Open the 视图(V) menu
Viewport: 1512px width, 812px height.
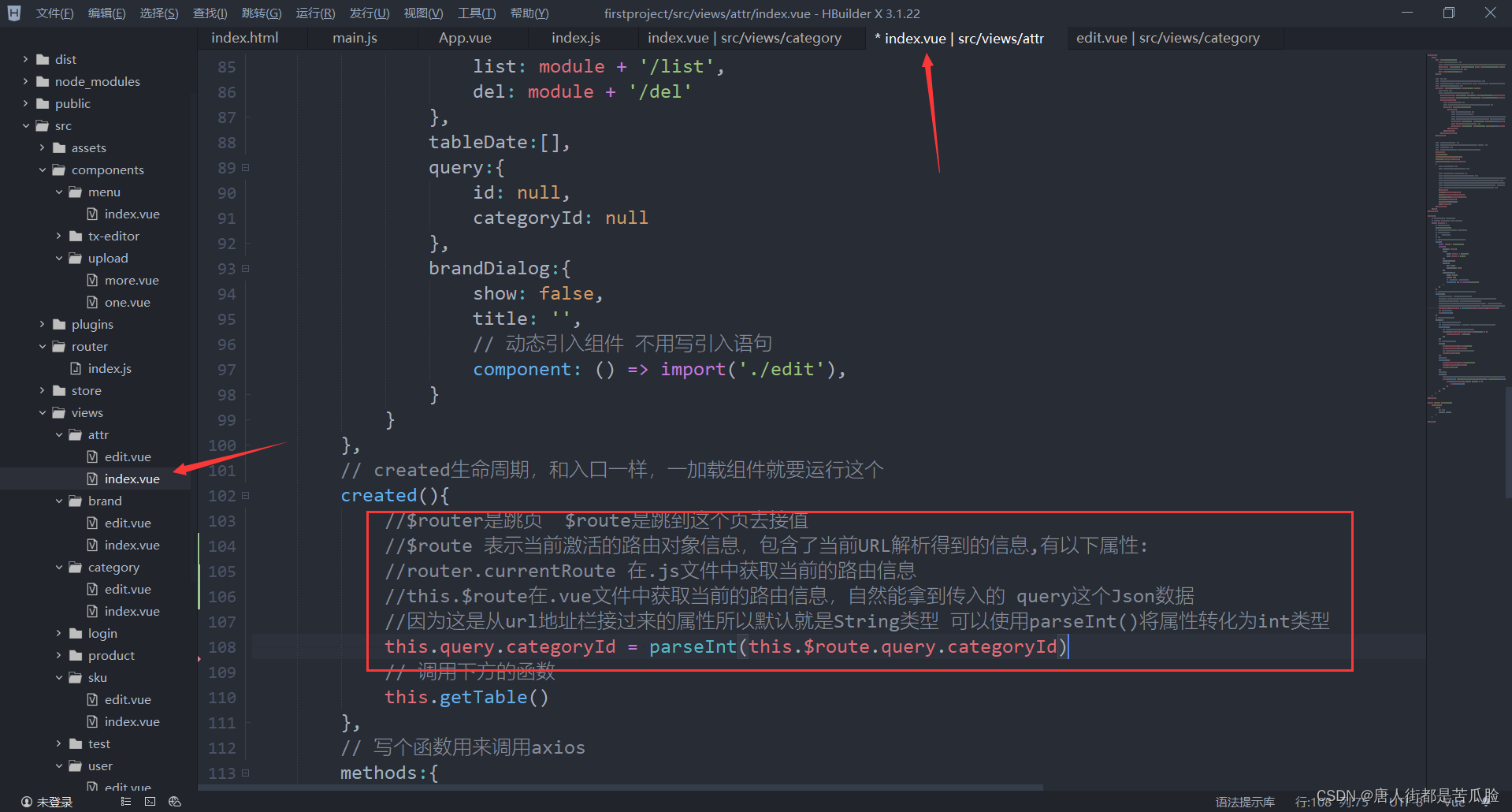click(423, 13)
